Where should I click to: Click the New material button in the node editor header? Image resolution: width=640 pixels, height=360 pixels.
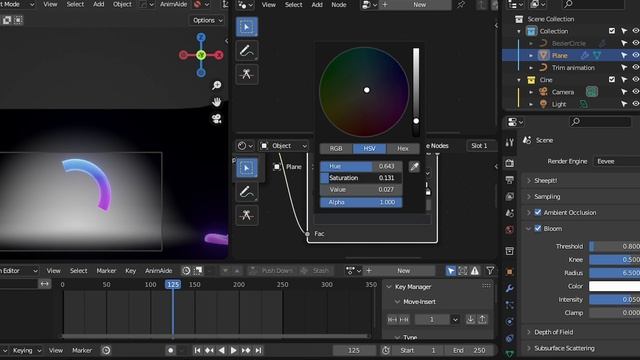pyautogui.click(x=420, y=5)
